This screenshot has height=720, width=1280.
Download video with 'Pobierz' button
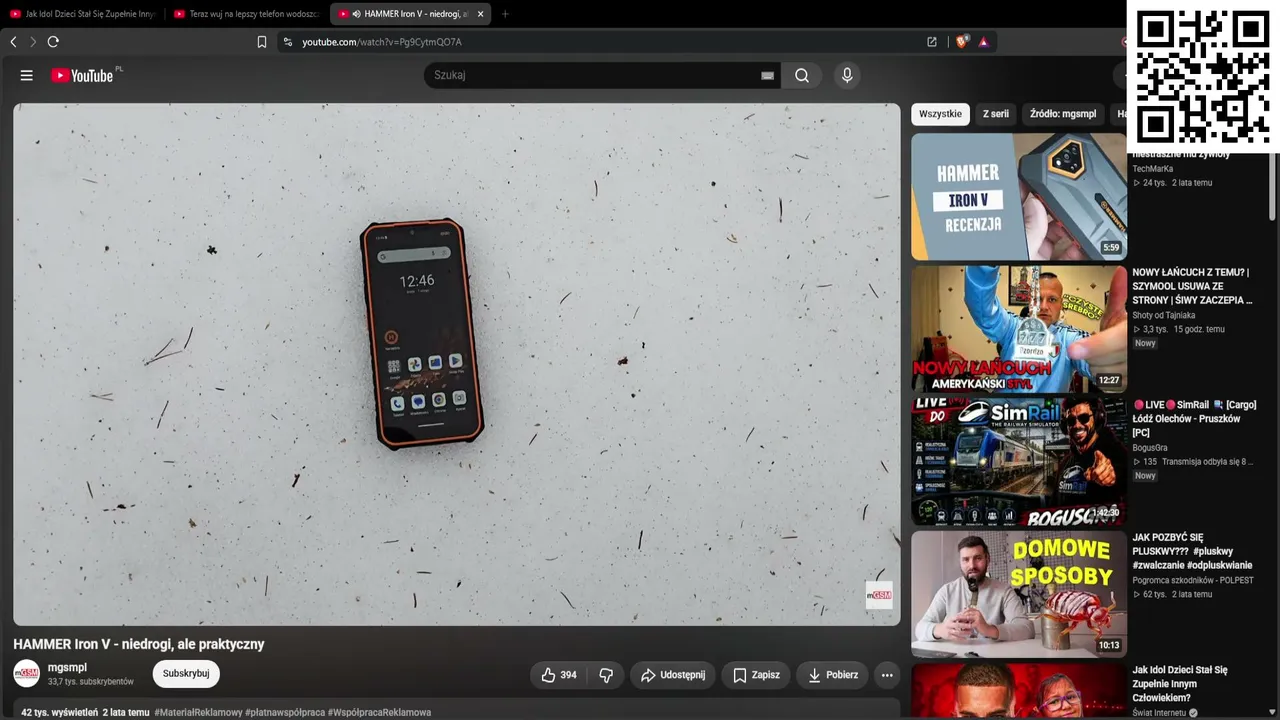tap(833, 675)
